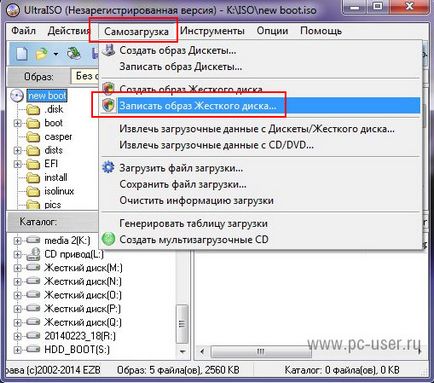The height and width of the screenshot is (383, 434).
Task: Select the .disk folder in tree
Action: [54, 109]
